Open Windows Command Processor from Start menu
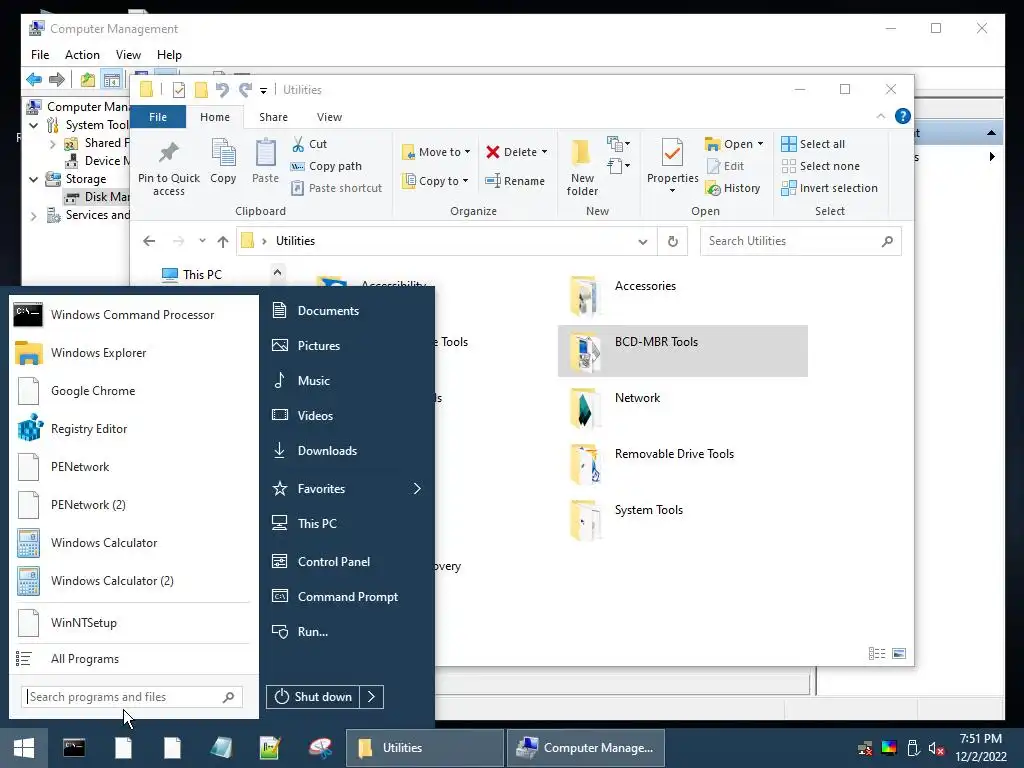This screenshot has height=768, width=1024. tap(133, 315)
